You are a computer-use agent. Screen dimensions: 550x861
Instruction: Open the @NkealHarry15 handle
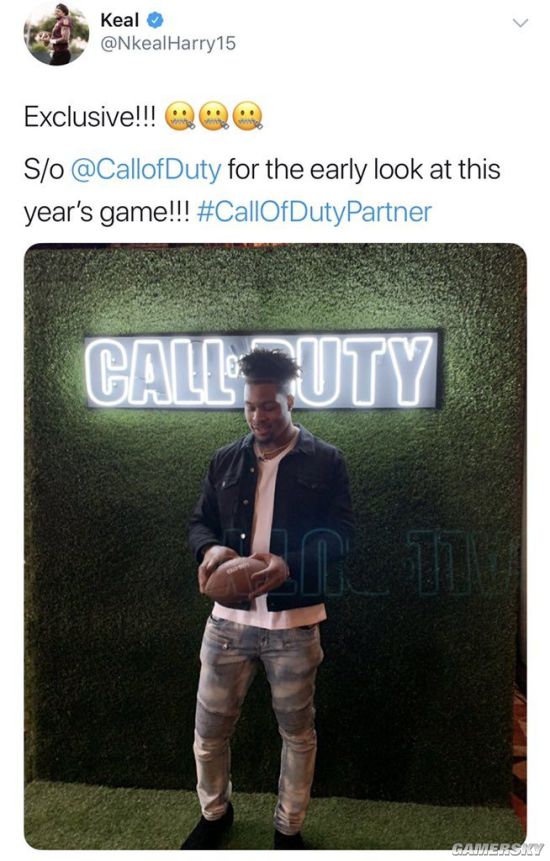pos(168,43)
